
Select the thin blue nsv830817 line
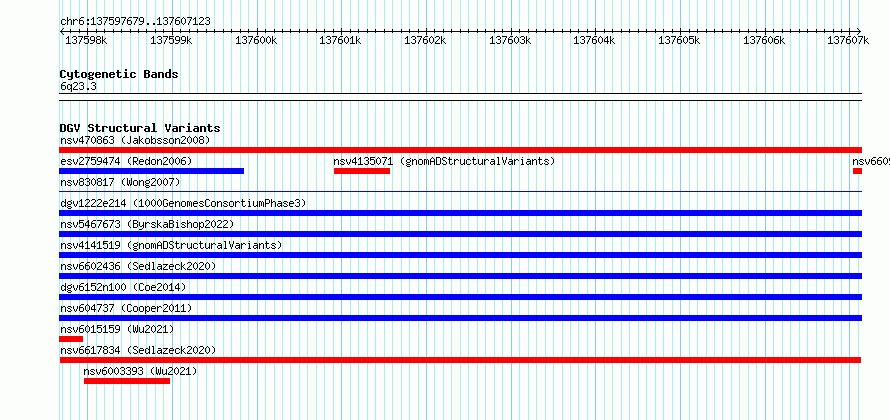(x=460, y=192)
